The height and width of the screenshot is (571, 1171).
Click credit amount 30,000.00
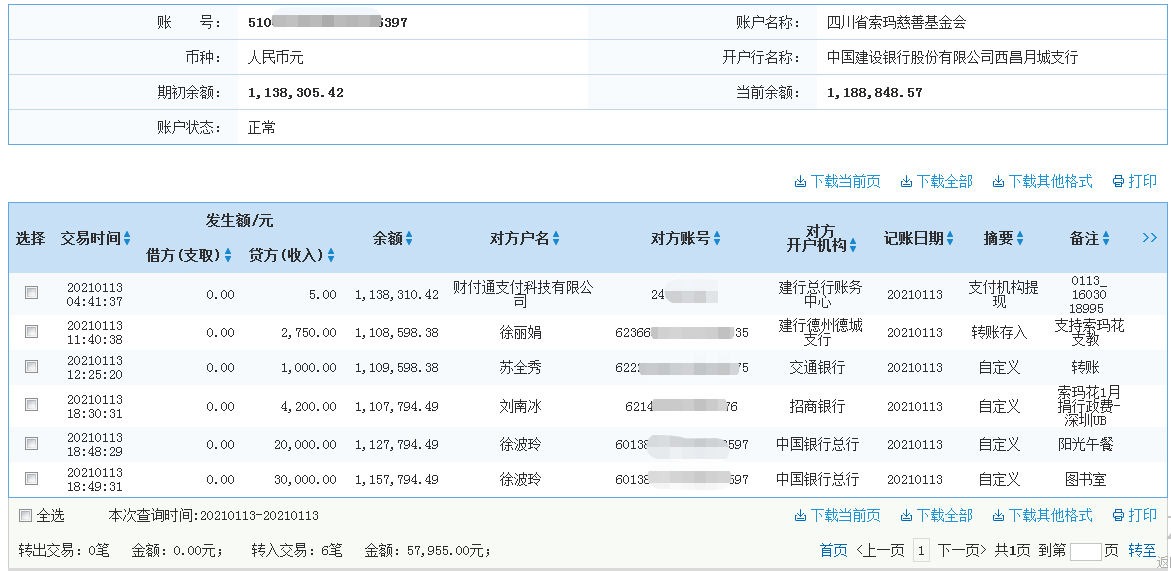(x=305, y=479)
